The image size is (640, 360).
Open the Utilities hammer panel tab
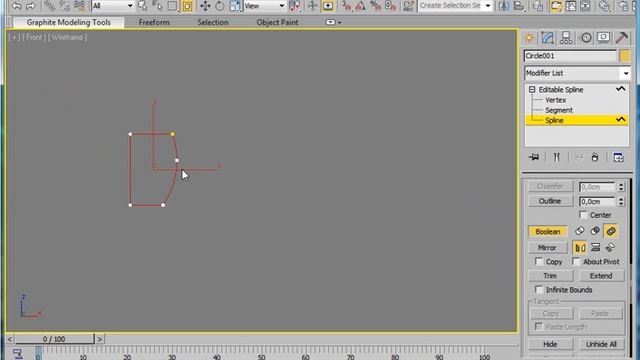tap(622, 38)
